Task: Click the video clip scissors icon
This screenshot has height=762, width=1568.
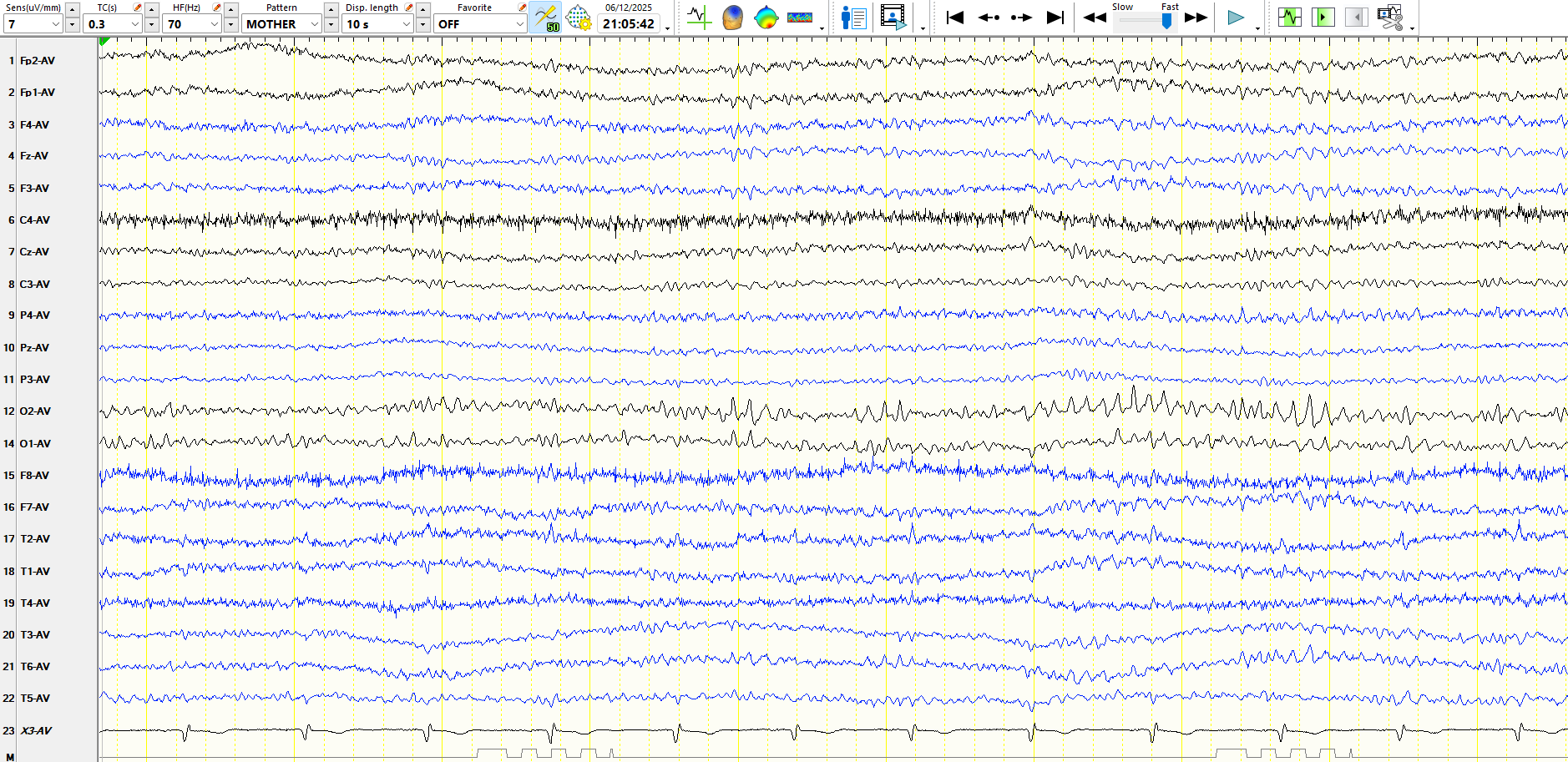Action: coord(1390,18)
